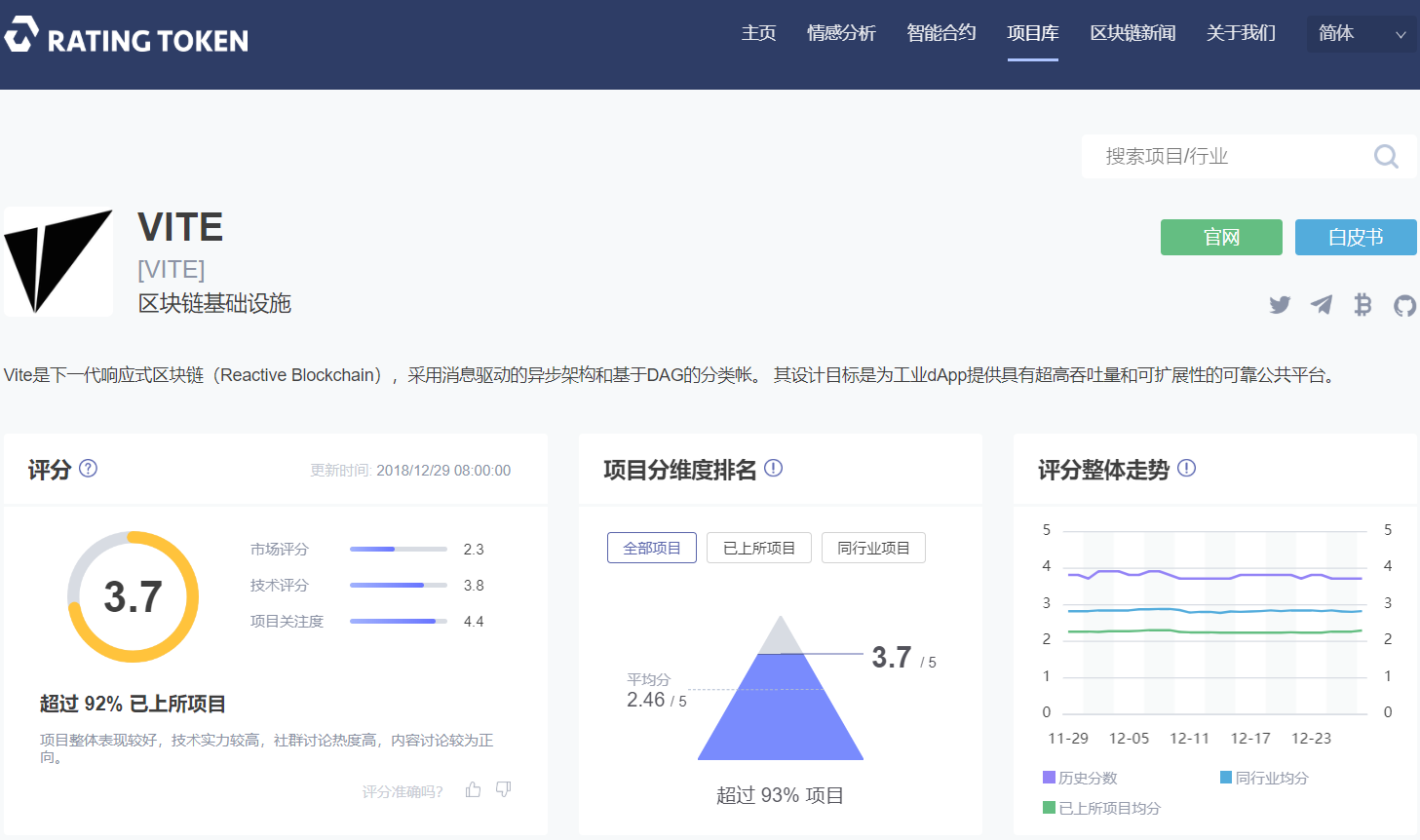Click the ranking pyramid chart
Screen dimensions: 1420x840
(x=781, y=688)
